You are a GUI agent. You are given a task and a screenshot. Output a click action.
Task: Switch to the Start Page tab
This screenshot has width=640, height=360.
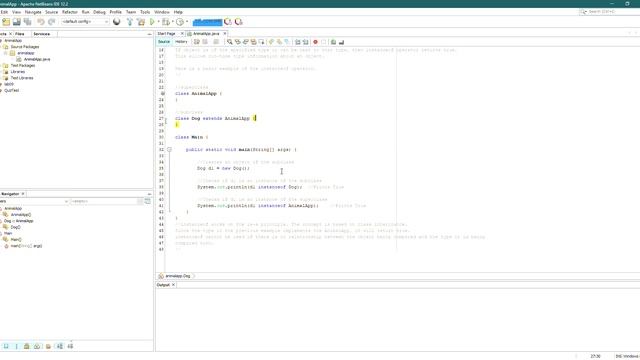[167, 33]
